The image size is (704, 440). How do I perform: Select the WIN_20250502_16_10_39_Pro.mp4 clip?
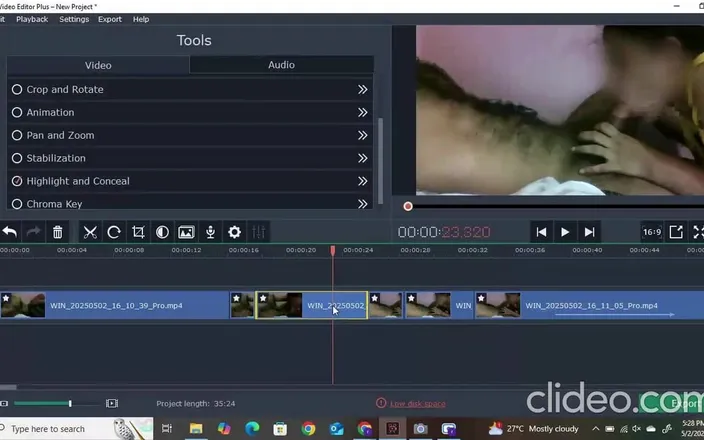click(114, 305)
